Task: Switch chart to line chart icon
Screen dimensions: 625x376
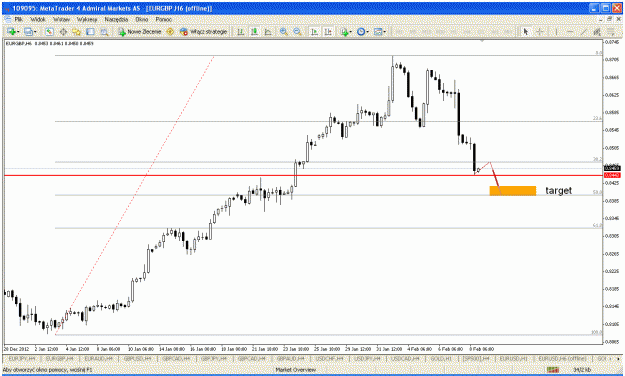Action: (x=268, y=31)
